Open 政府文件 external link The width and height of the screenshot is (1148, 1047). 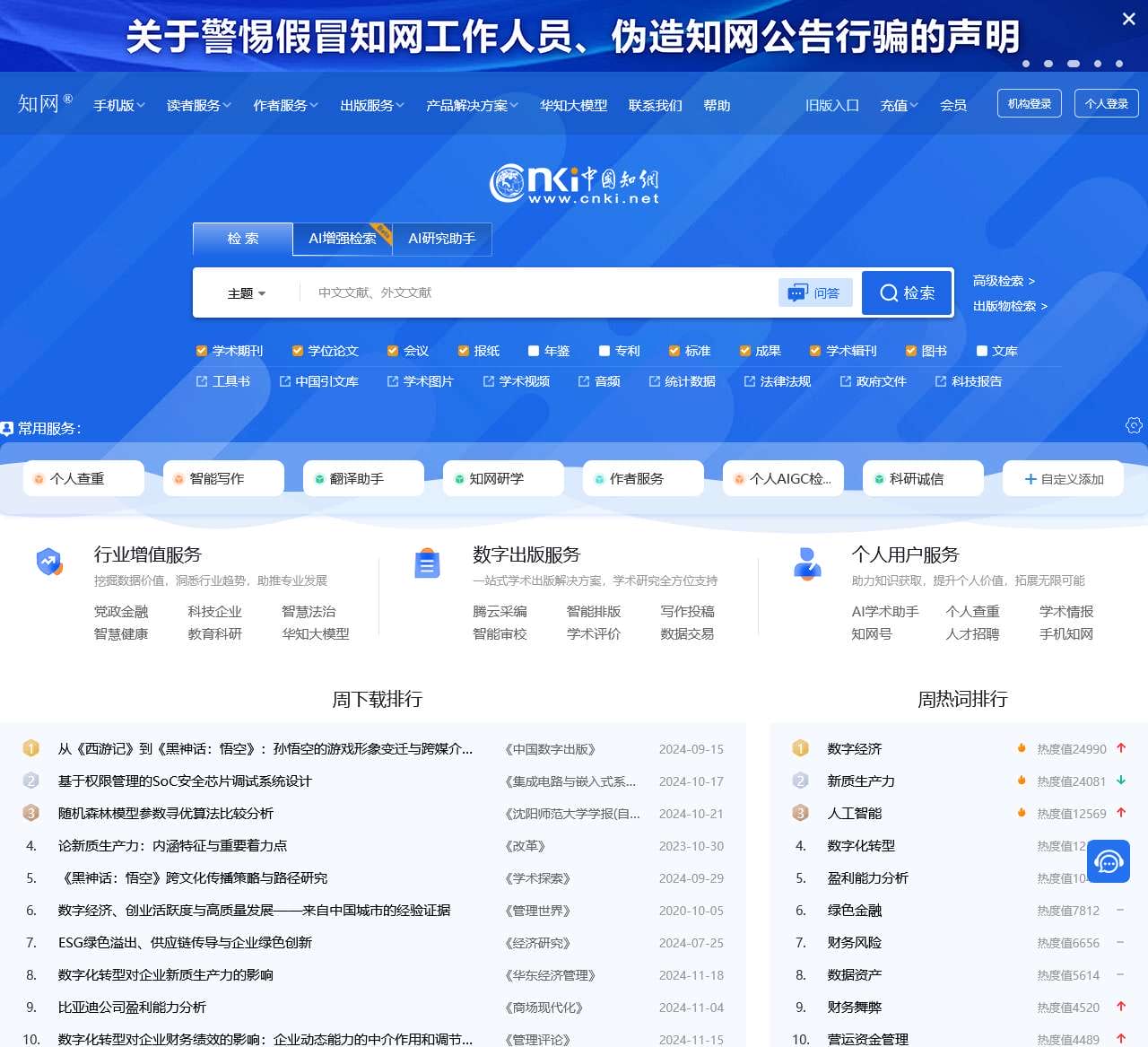(x=873, y=381)
